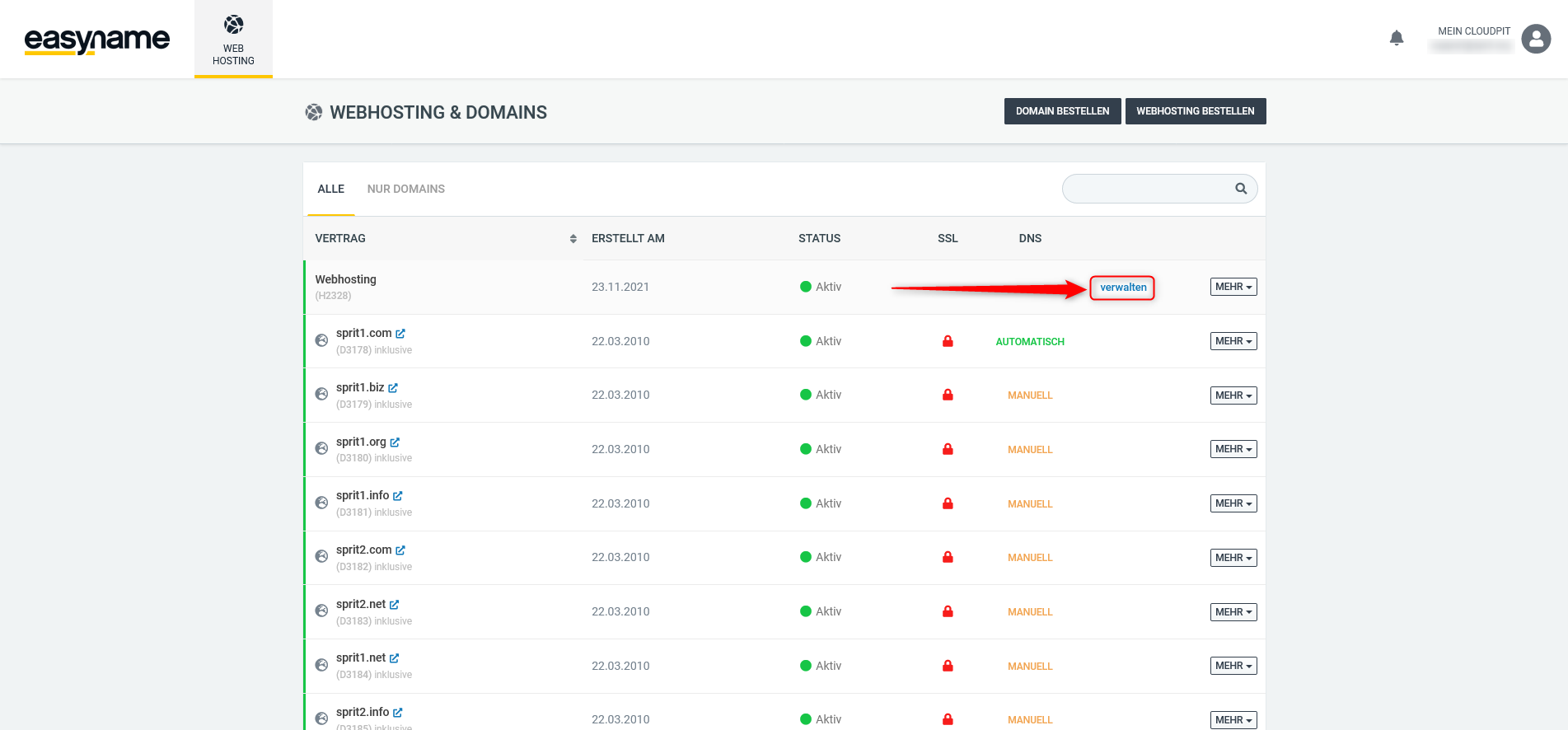The image size is (1568, 730).
Task: Click red SSL lock for sprit1.biz
Action: click(948, 395)
